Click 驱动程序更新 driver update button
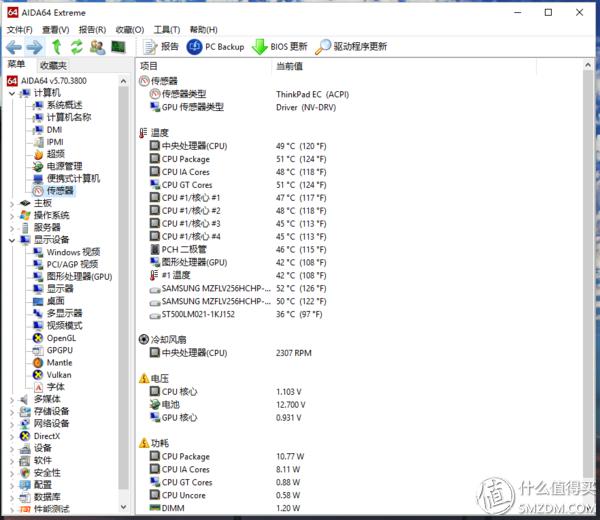This screenshot has height=520, width=600. (x=351, y=47)
